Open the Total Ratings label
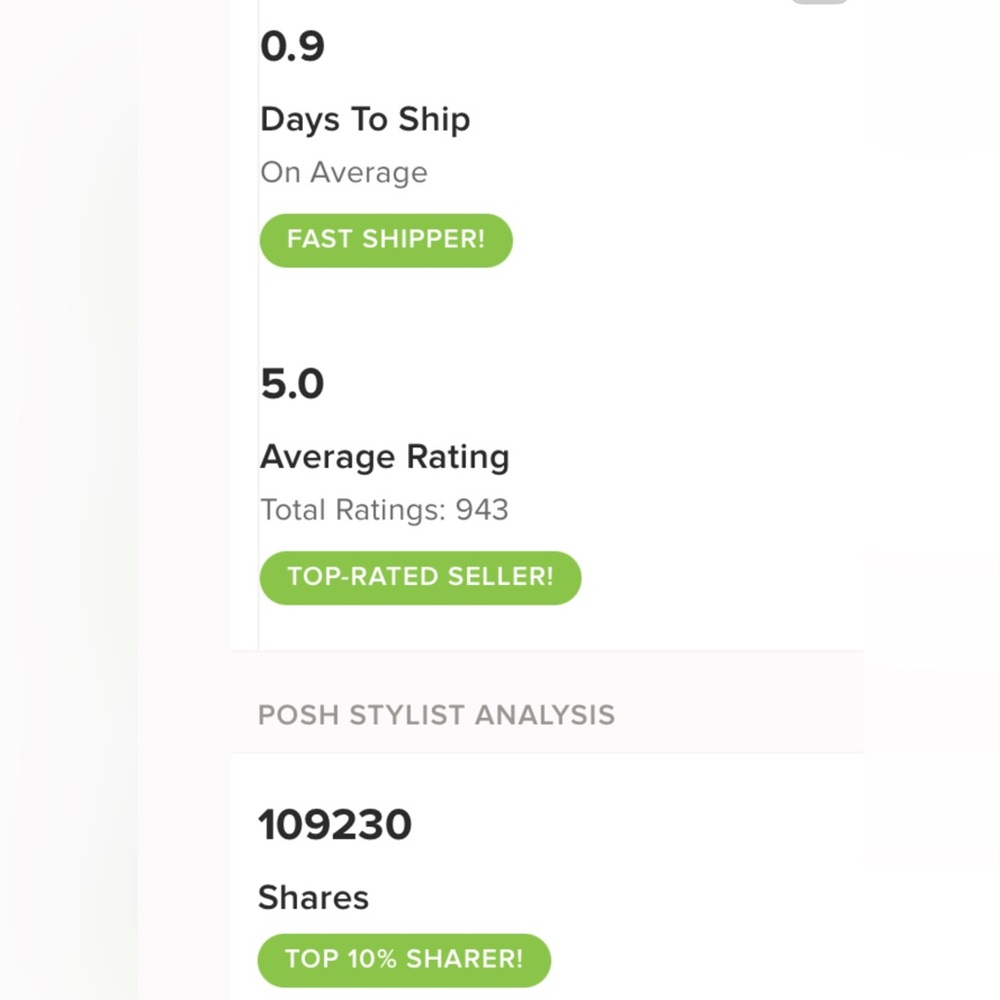Image resolution: width=1000 pixels, height=1000 pixels. pos(353,510)
